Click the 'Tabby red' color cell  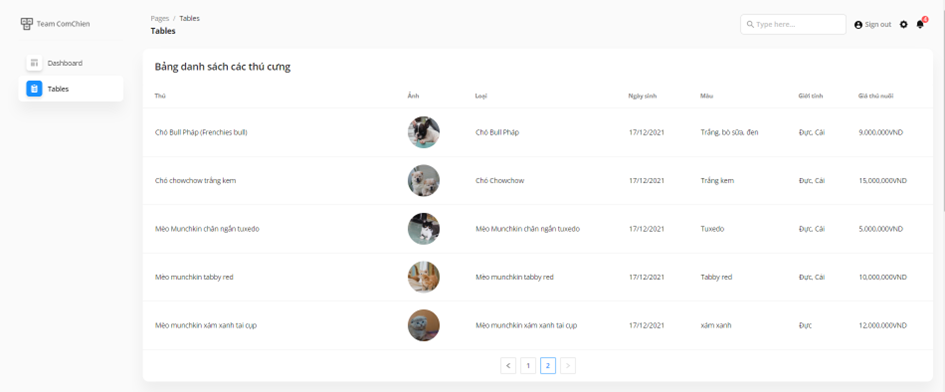pos(716,277)
